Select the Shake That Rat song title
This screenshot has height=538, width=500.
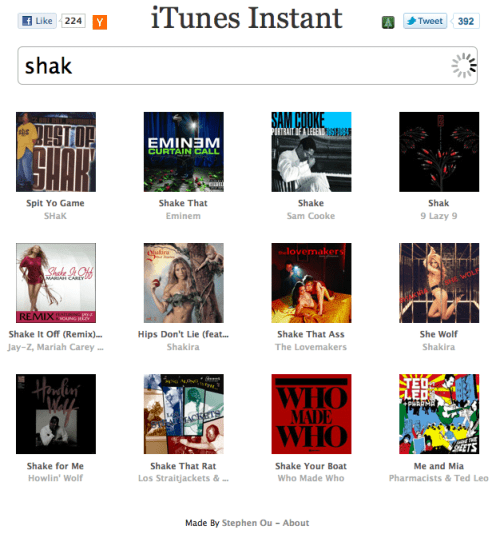pos(183,466)
